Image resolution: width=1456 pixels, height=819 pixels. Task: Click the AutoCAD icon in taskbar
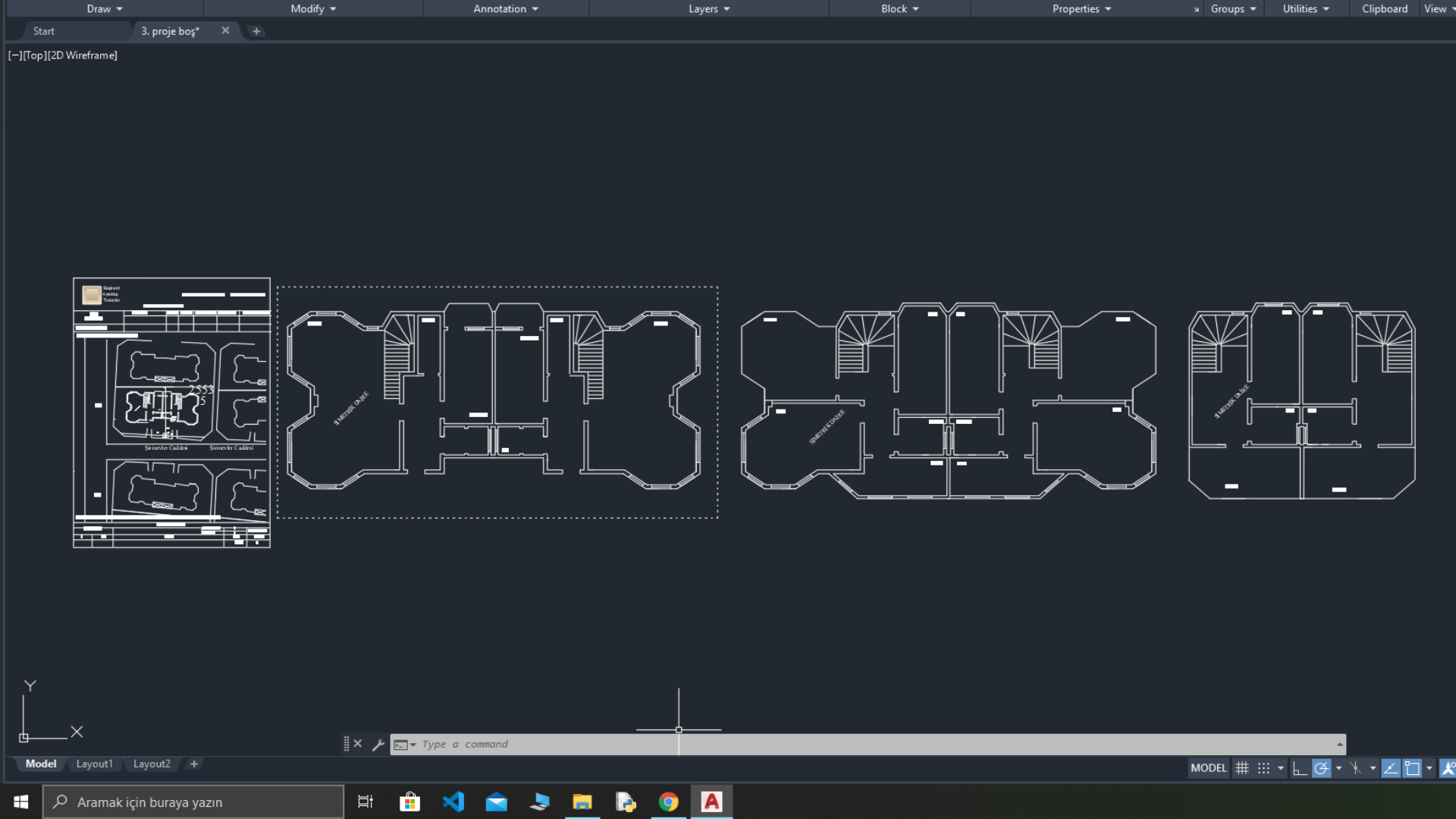[x=711, y=802]
